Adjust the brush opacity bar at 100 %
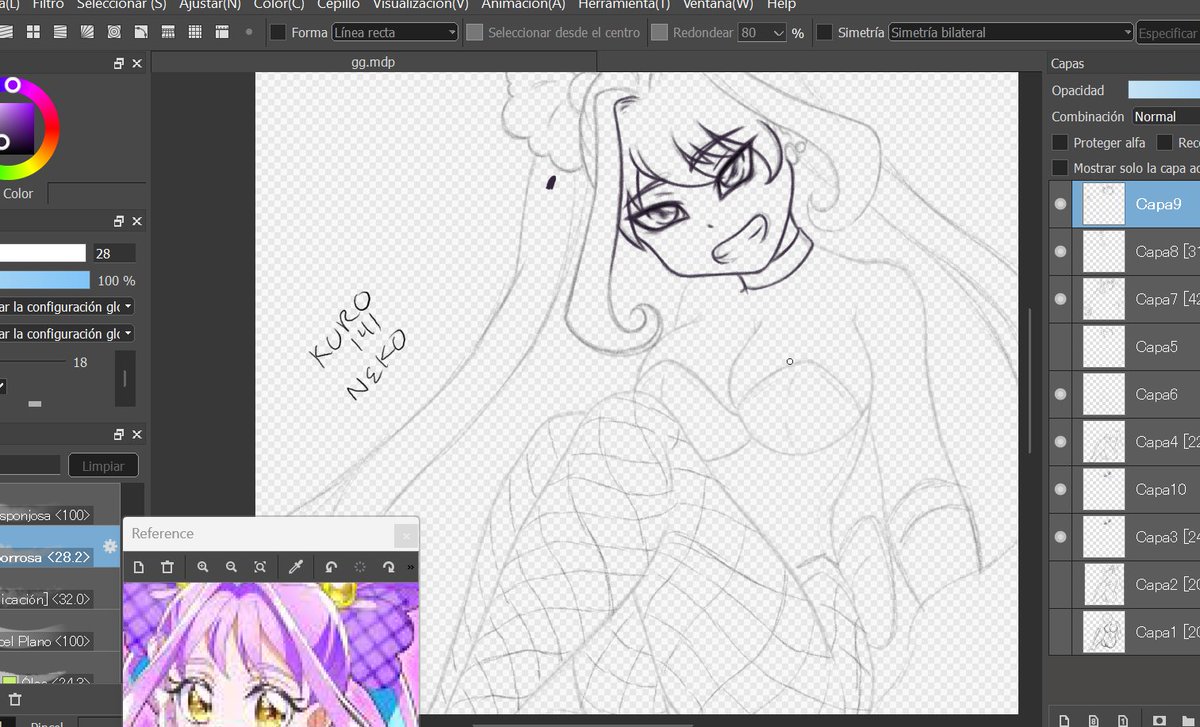This screenshot has height=727, width=1200. [45, 281]
